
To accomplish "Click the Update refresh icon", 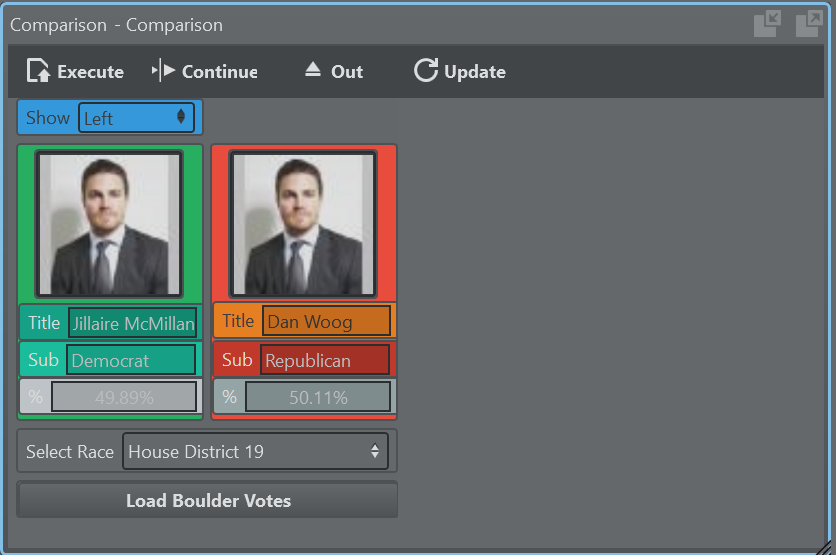I will click(x=426, y=71).
